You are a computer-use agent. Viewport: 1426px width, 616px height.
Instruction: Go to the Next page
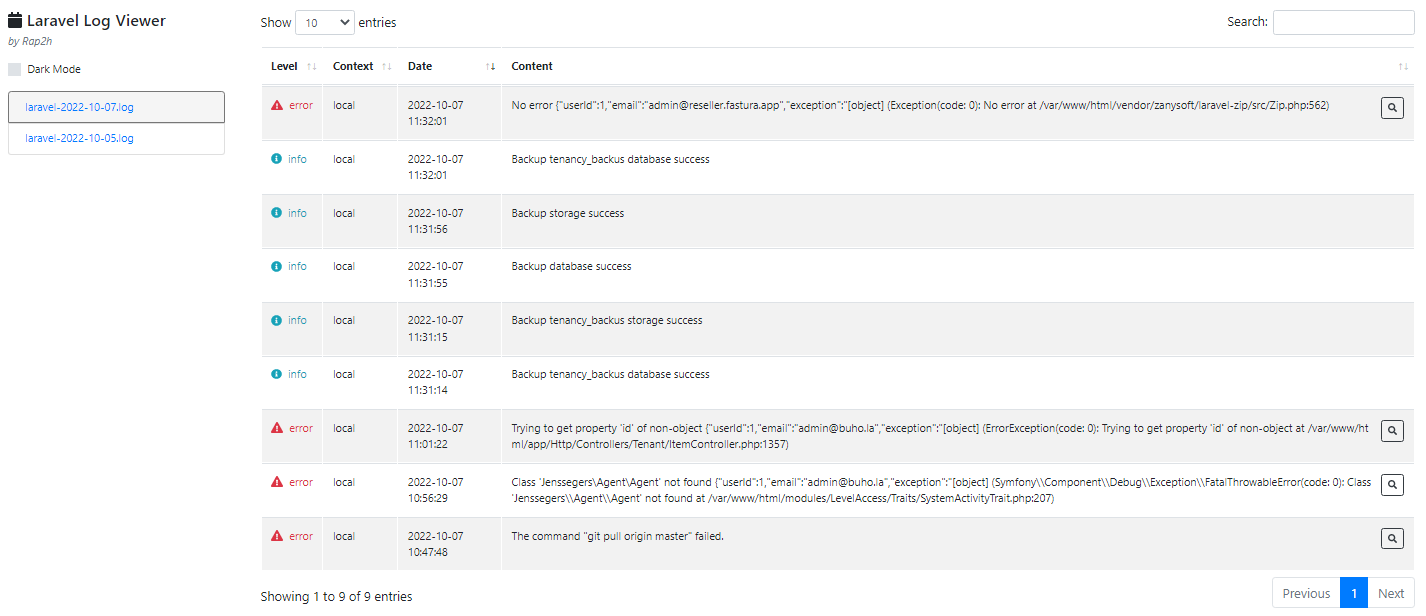pyautogui.click(x=1391, y=593)
